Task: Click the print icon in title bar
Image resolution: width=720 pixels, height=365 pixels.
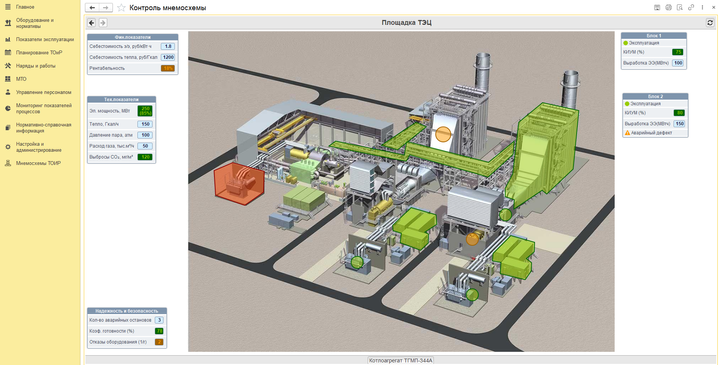Action: [669, 7]
